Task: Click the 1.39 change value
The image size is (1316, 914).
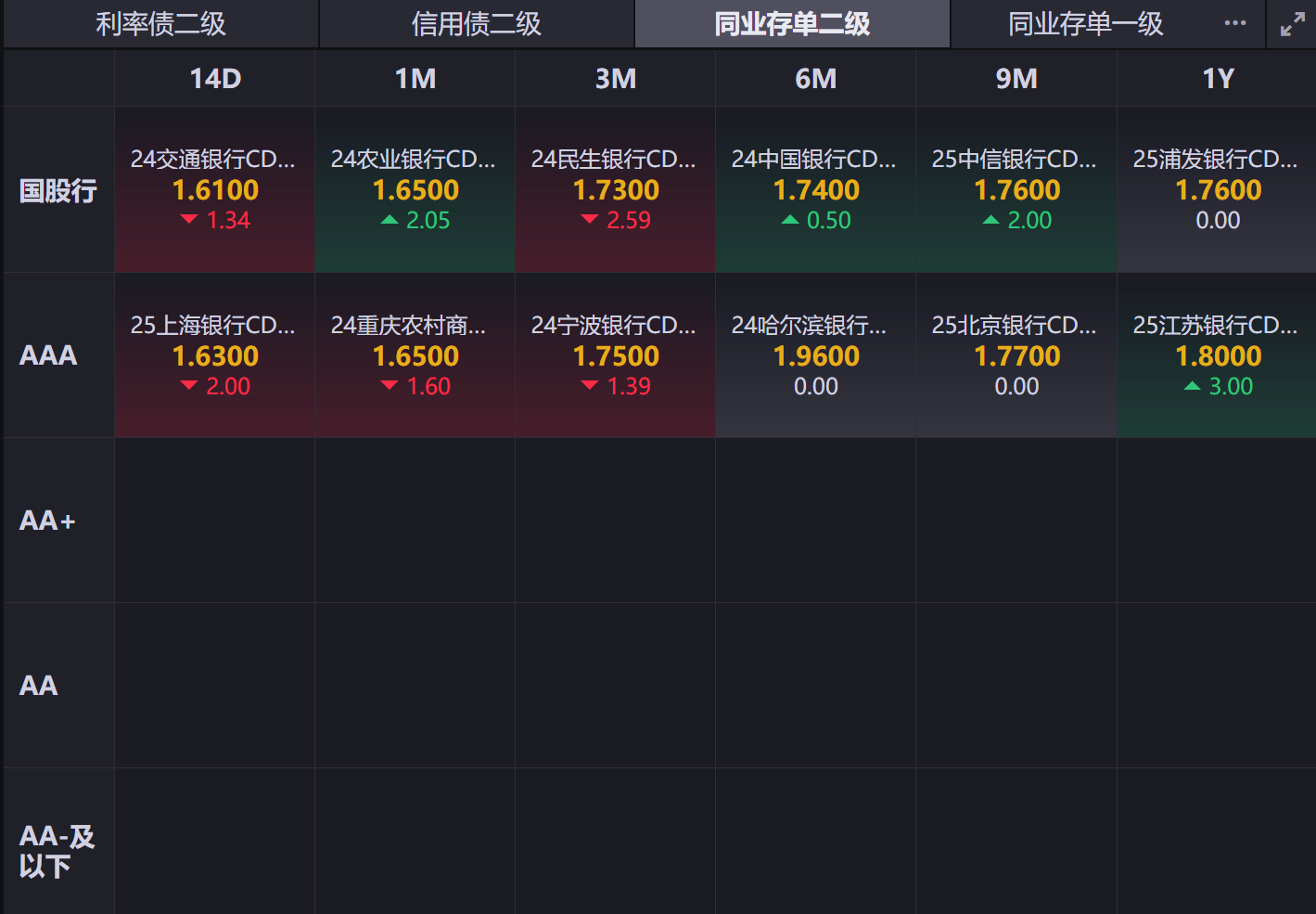Action: [629, 387]
